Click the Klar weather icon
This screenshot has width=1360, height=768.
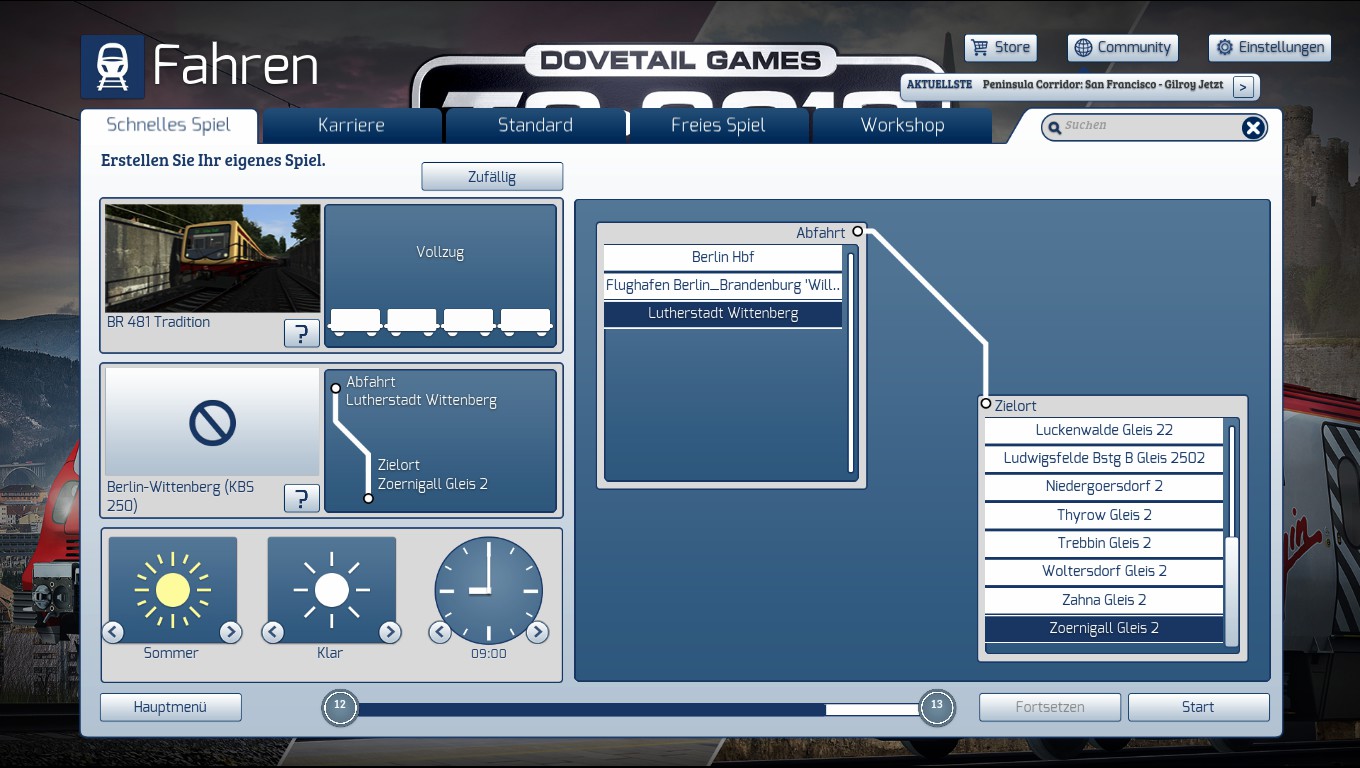pyautogui.click(x=331, y=589)
